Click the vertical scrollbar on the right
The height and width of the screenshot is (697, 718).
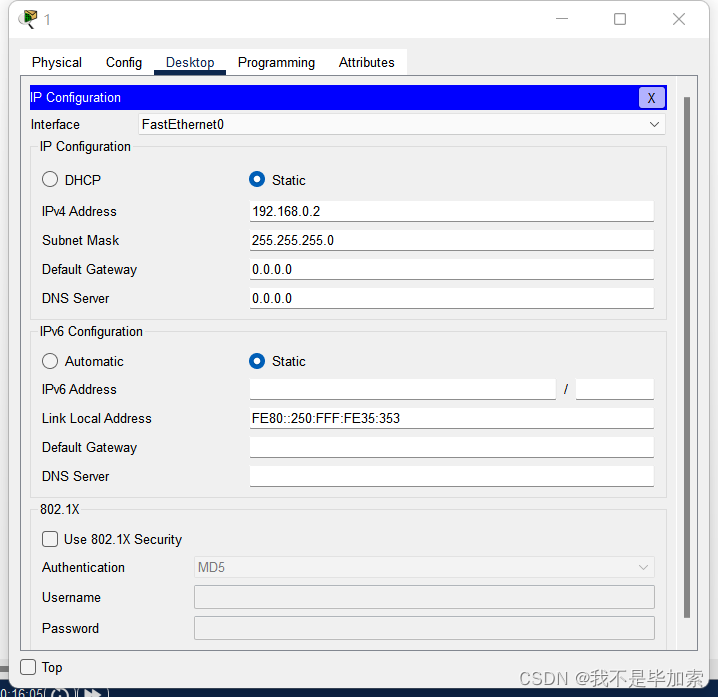(x=686, y=357)
